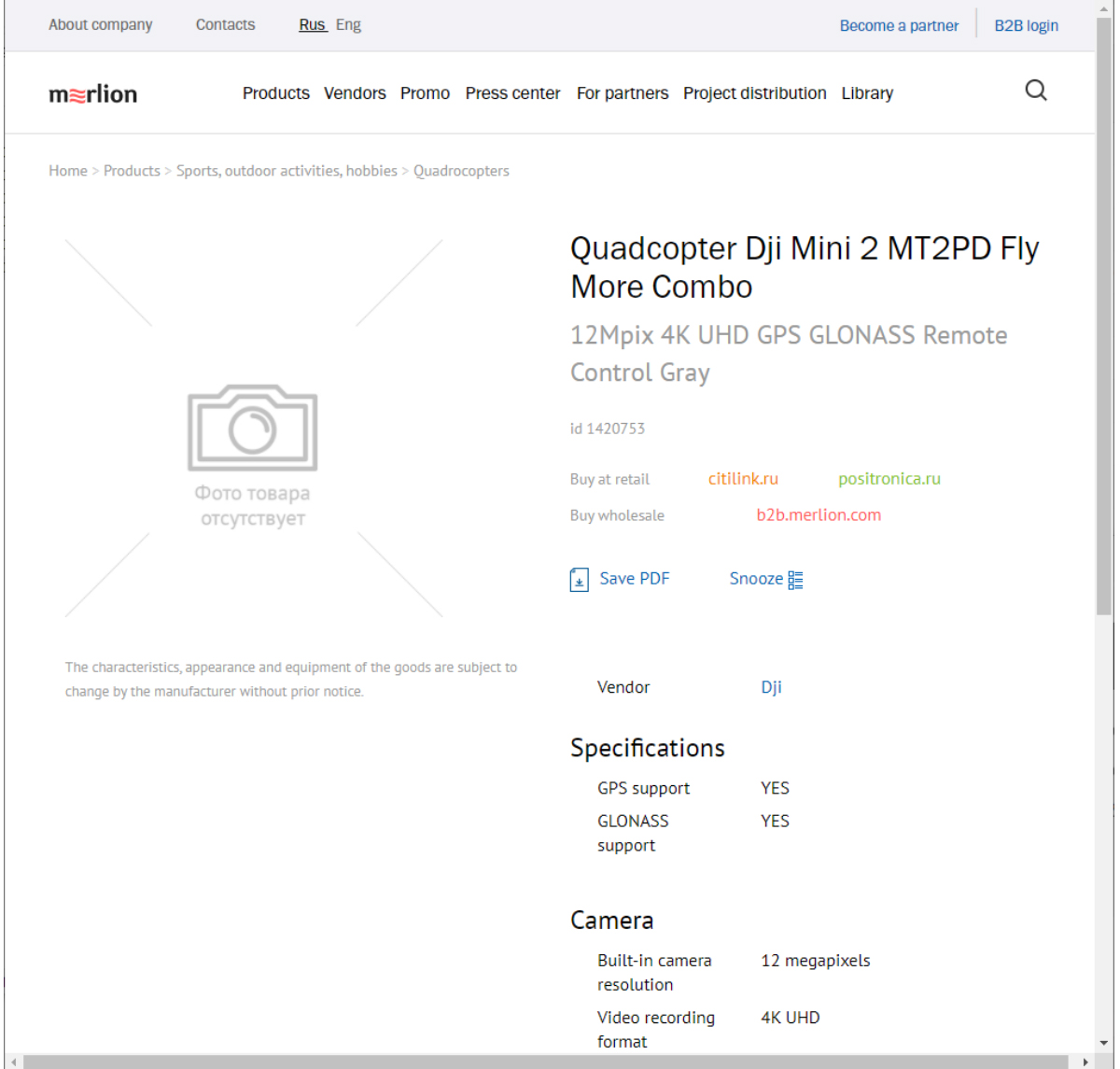This screenshot has width=1120, height=1069.
Task: Click the merlion logo
Action: tap(93, 93)
